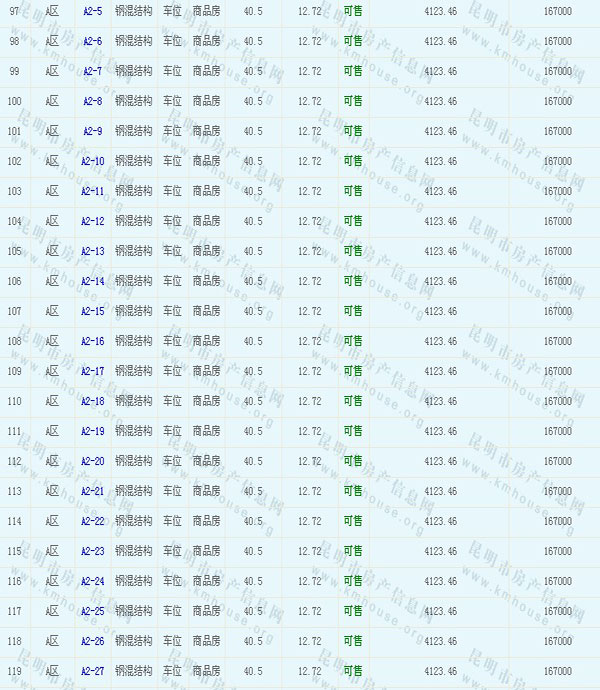Click the A2-24 unit link

(92, 581)
